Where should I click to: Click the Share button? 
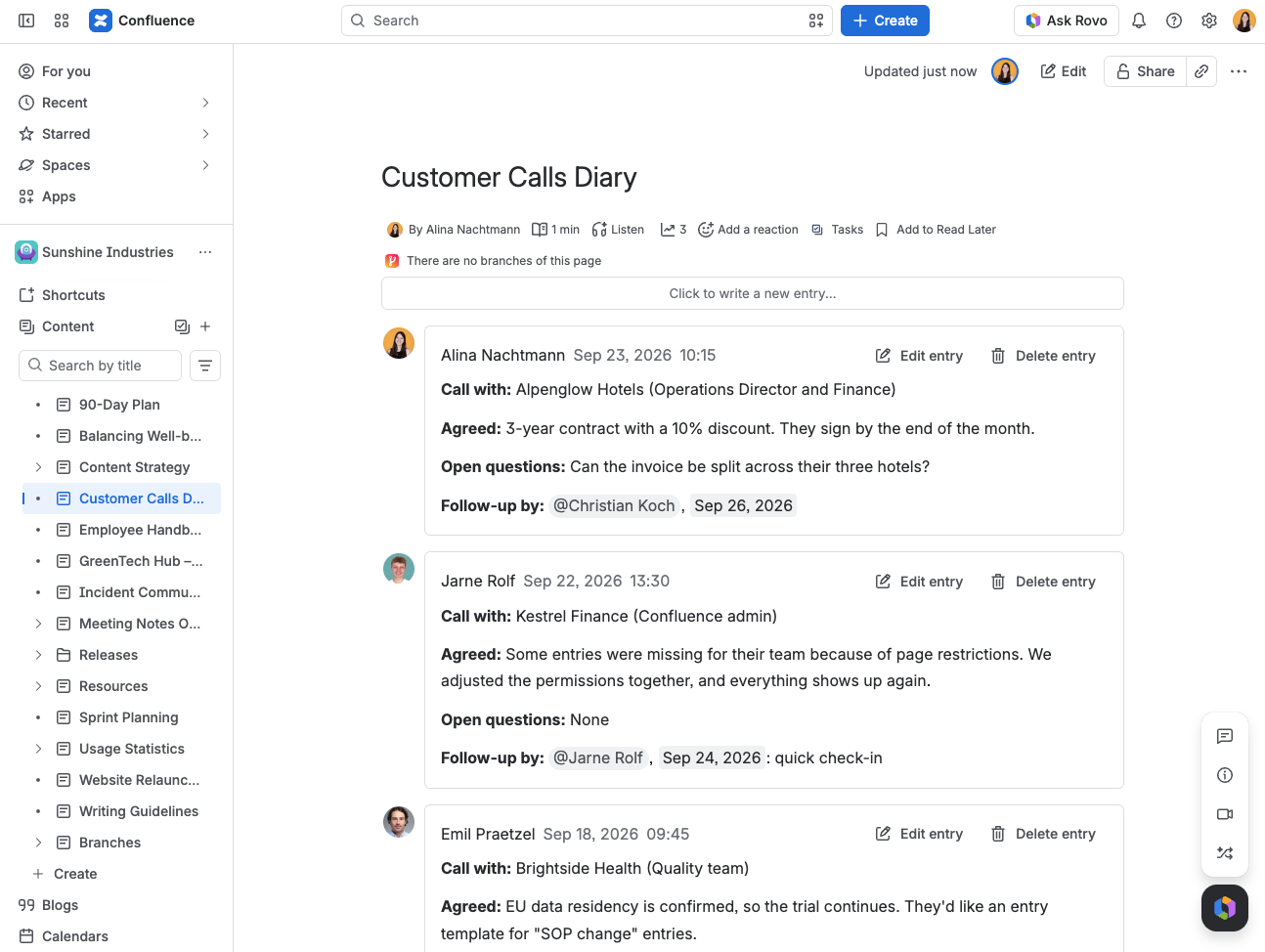[x=1145, y=71]
